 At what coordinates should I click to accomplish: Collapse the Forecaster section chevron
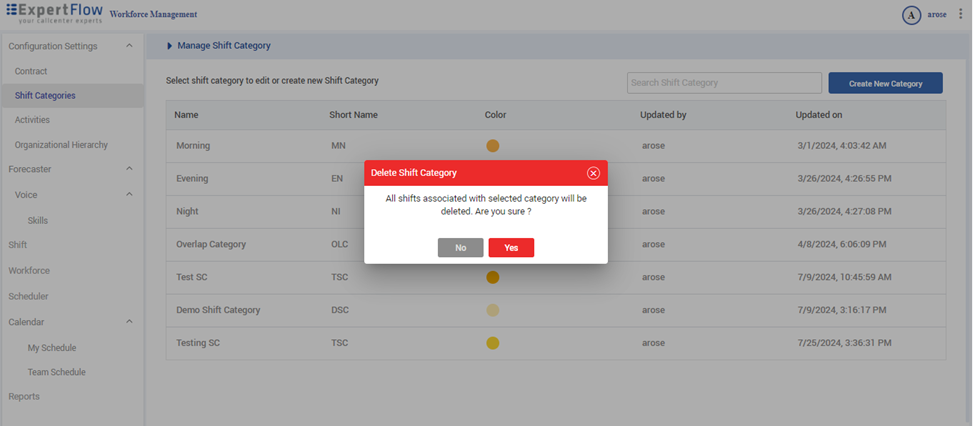129,169
